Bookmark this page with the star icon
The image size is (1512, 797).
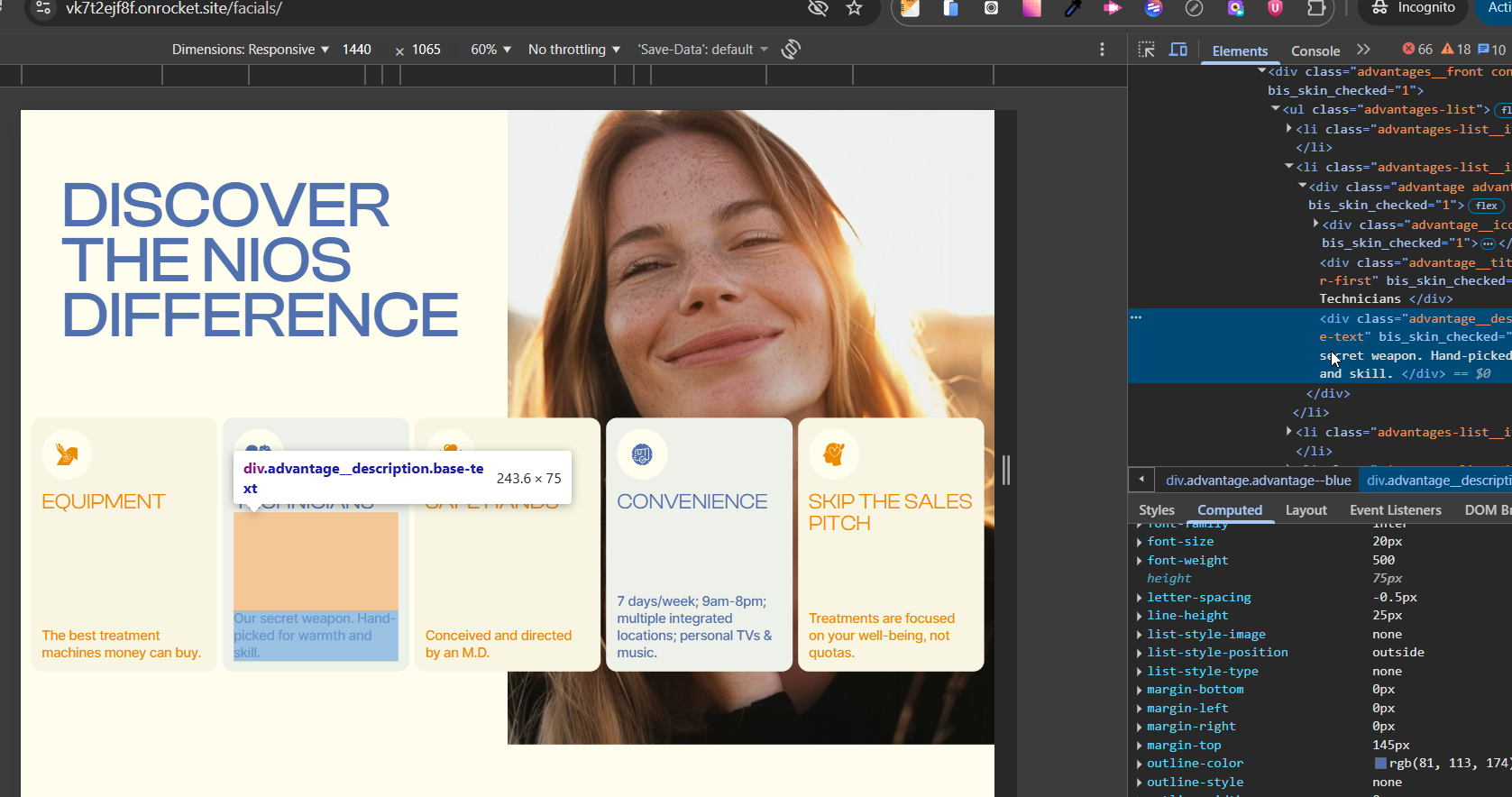click(854, 9)
